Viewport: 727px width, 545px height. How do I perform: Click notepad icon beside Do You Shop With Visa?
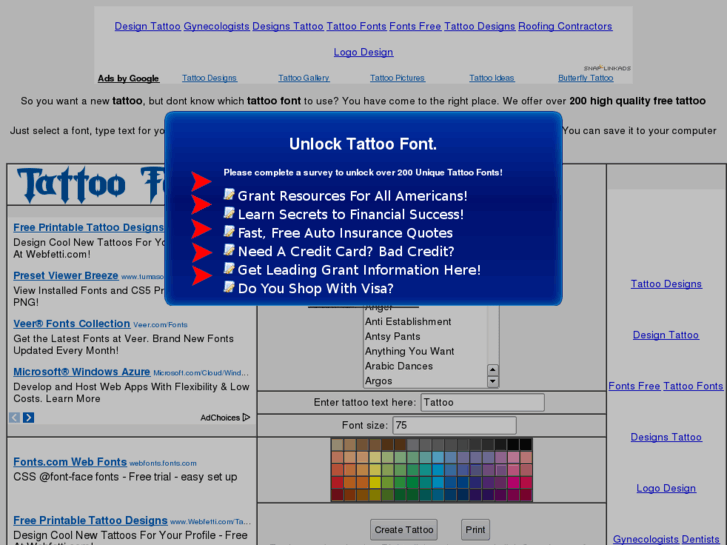tap(229, 287)
